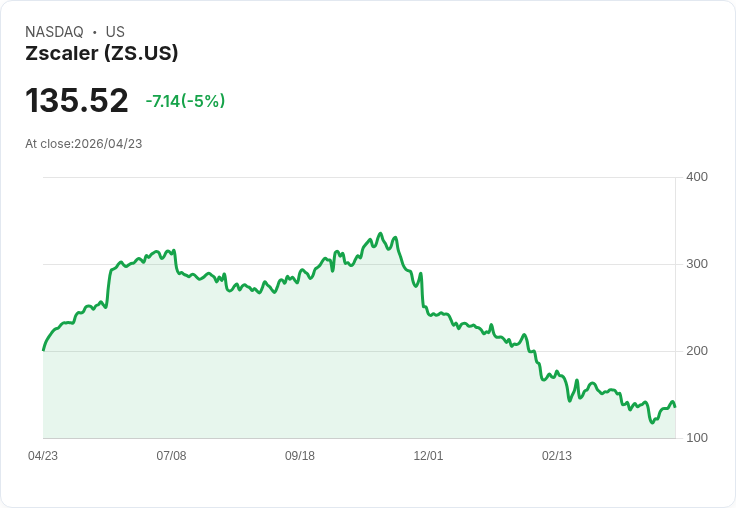Click the 12/01 x-axis date
The height and width of the screenshot is (508, 736).
tap(428, 456)
